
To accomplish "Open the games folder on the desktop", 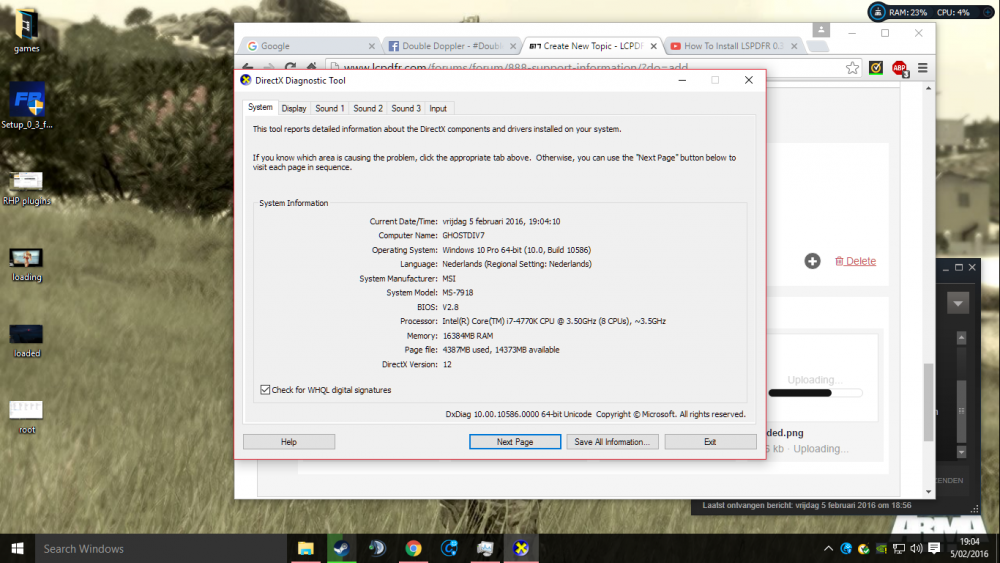I will click(x=26, y=30).
